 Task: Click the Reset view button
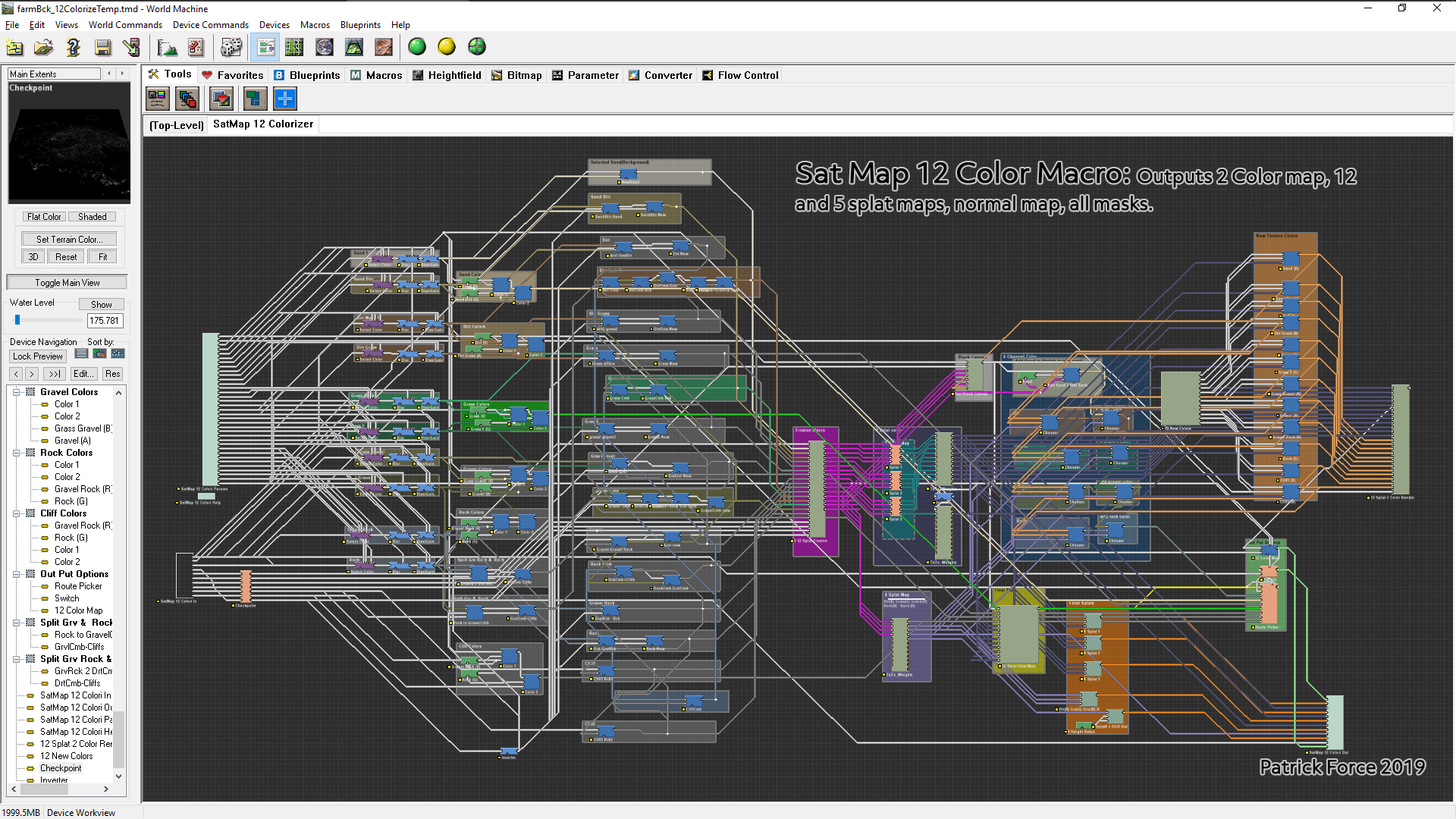(66, 257)
